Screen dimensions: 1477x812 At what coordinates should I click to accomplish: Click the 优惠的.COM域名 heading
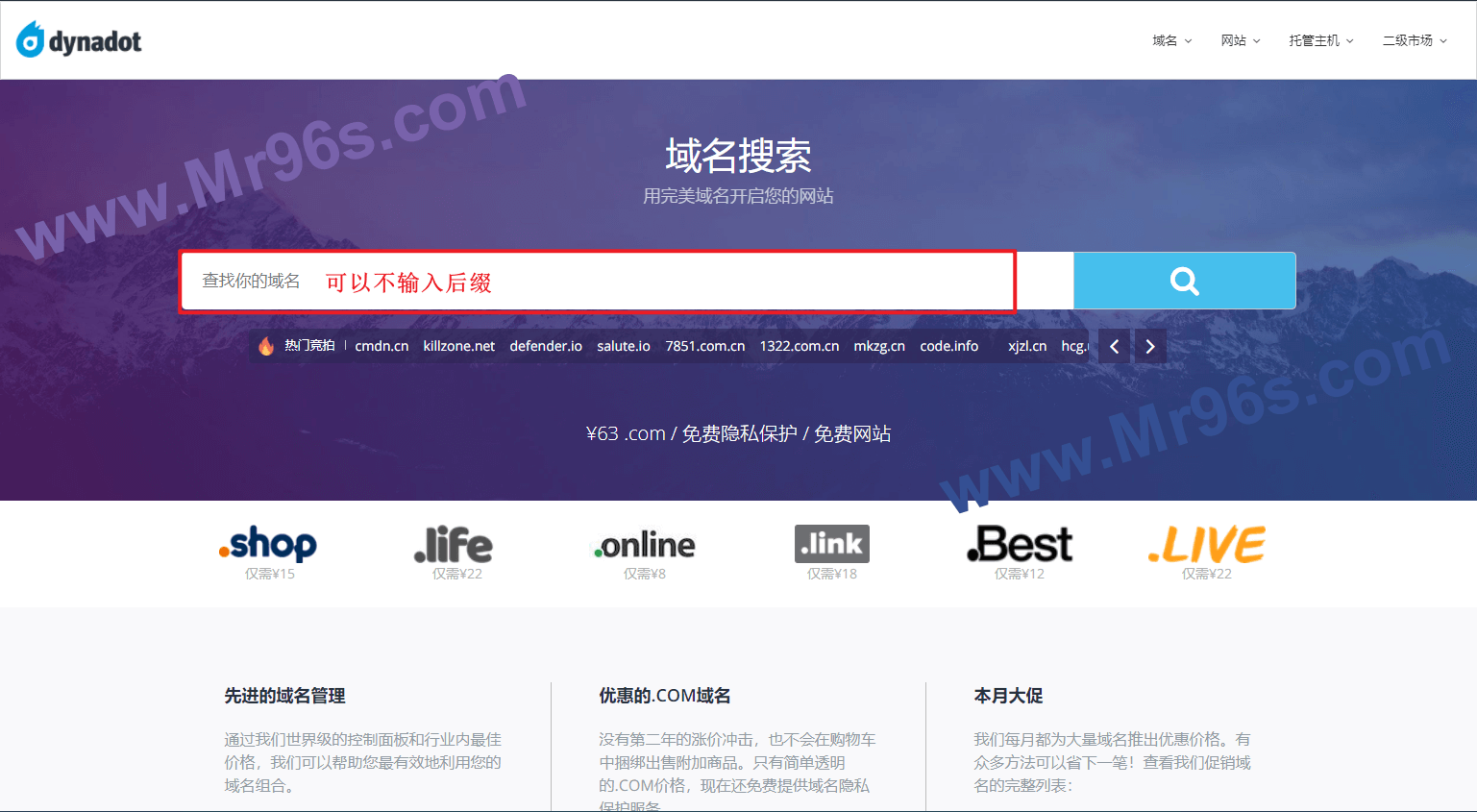(665, 696)
